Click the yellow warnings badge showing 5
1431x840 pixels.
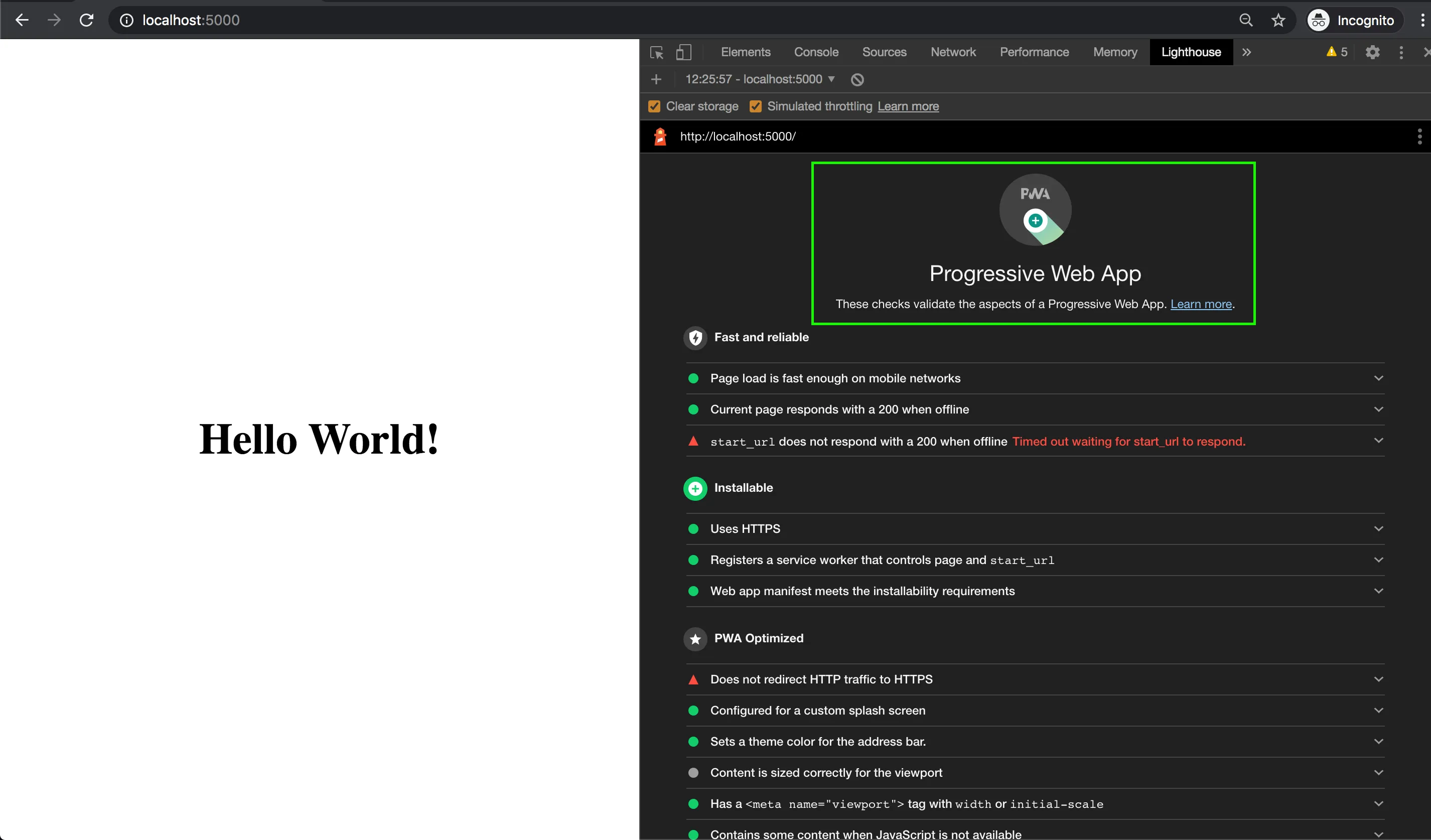click(1336, 52)
